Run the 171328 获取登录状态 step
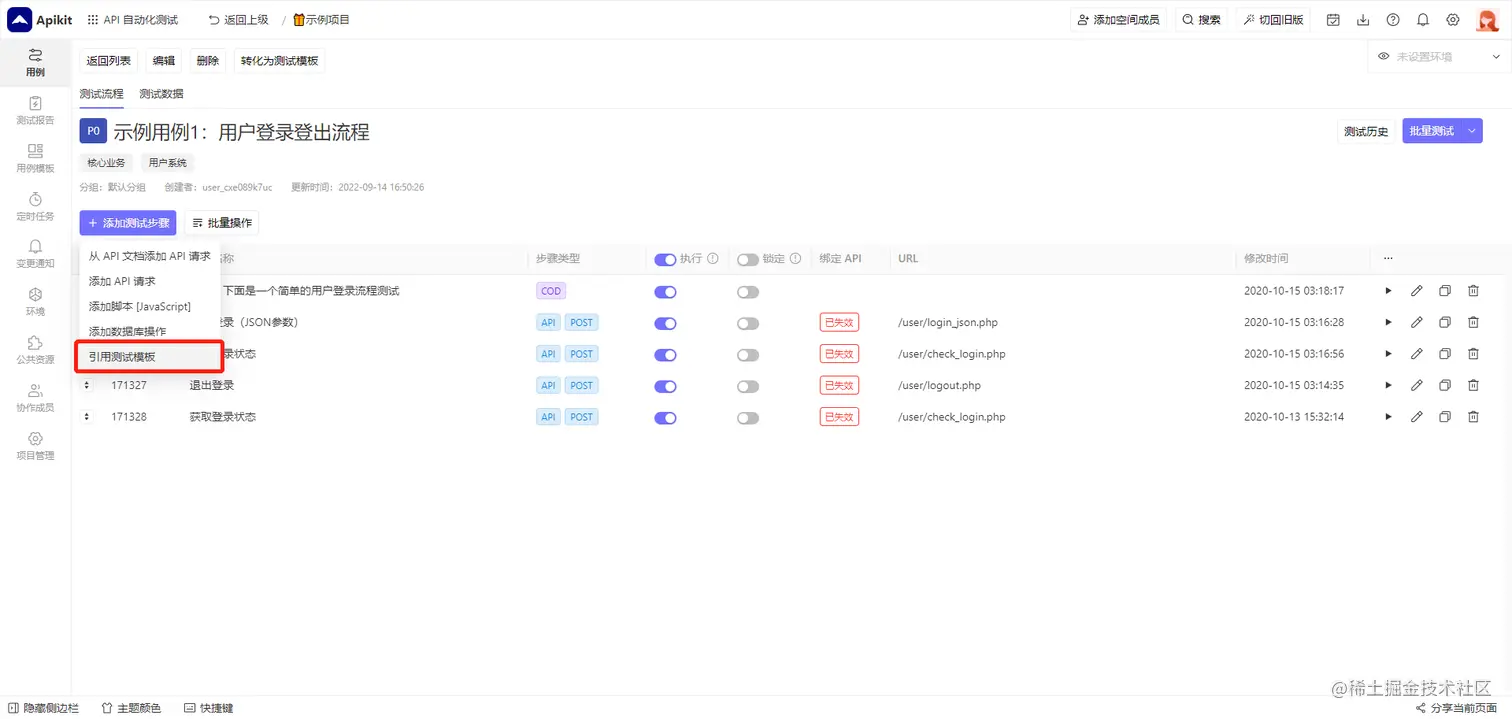This screenshot has height=719, width=1512. point(1388,417)
